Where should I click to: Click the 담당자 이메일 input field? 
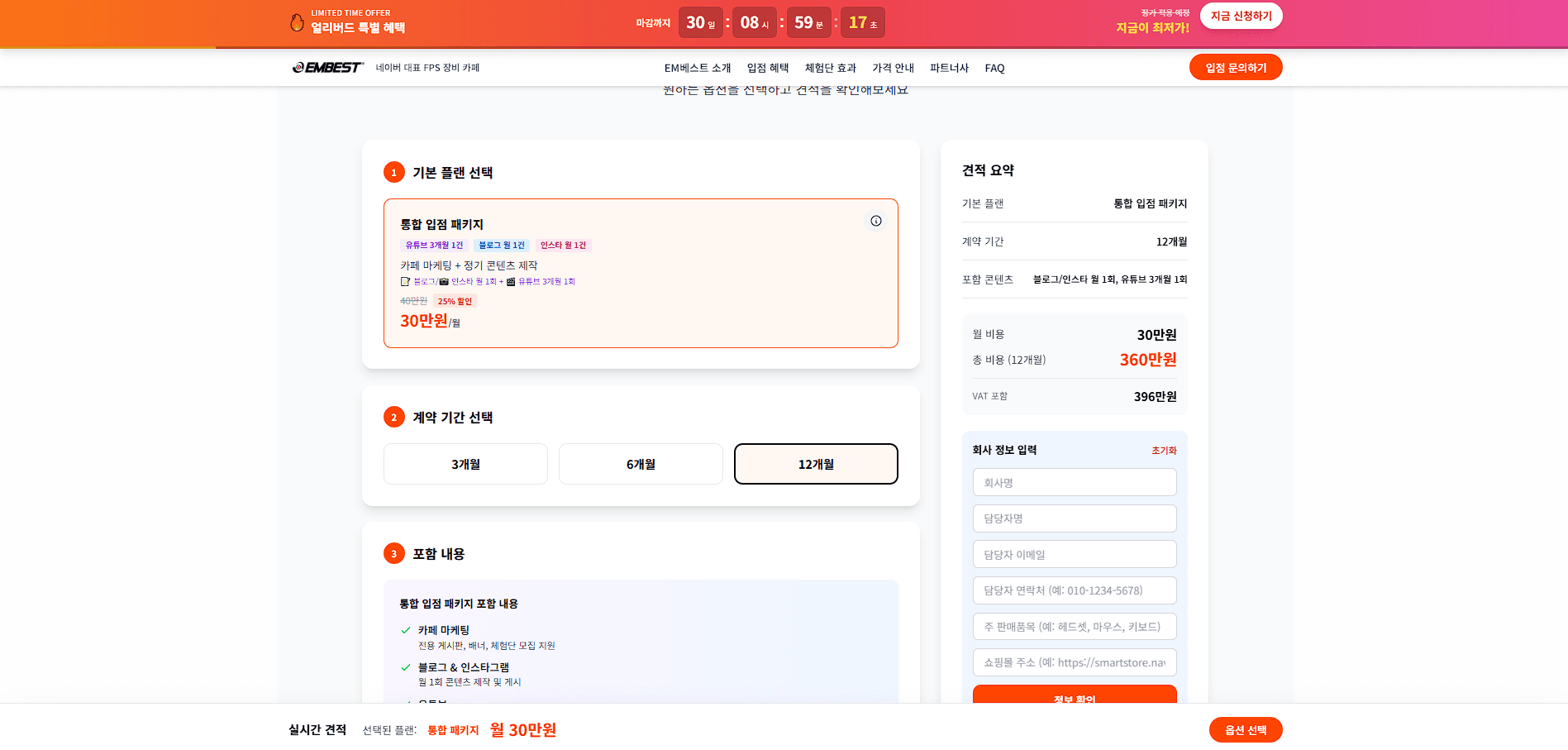[x=1074, y=554]
